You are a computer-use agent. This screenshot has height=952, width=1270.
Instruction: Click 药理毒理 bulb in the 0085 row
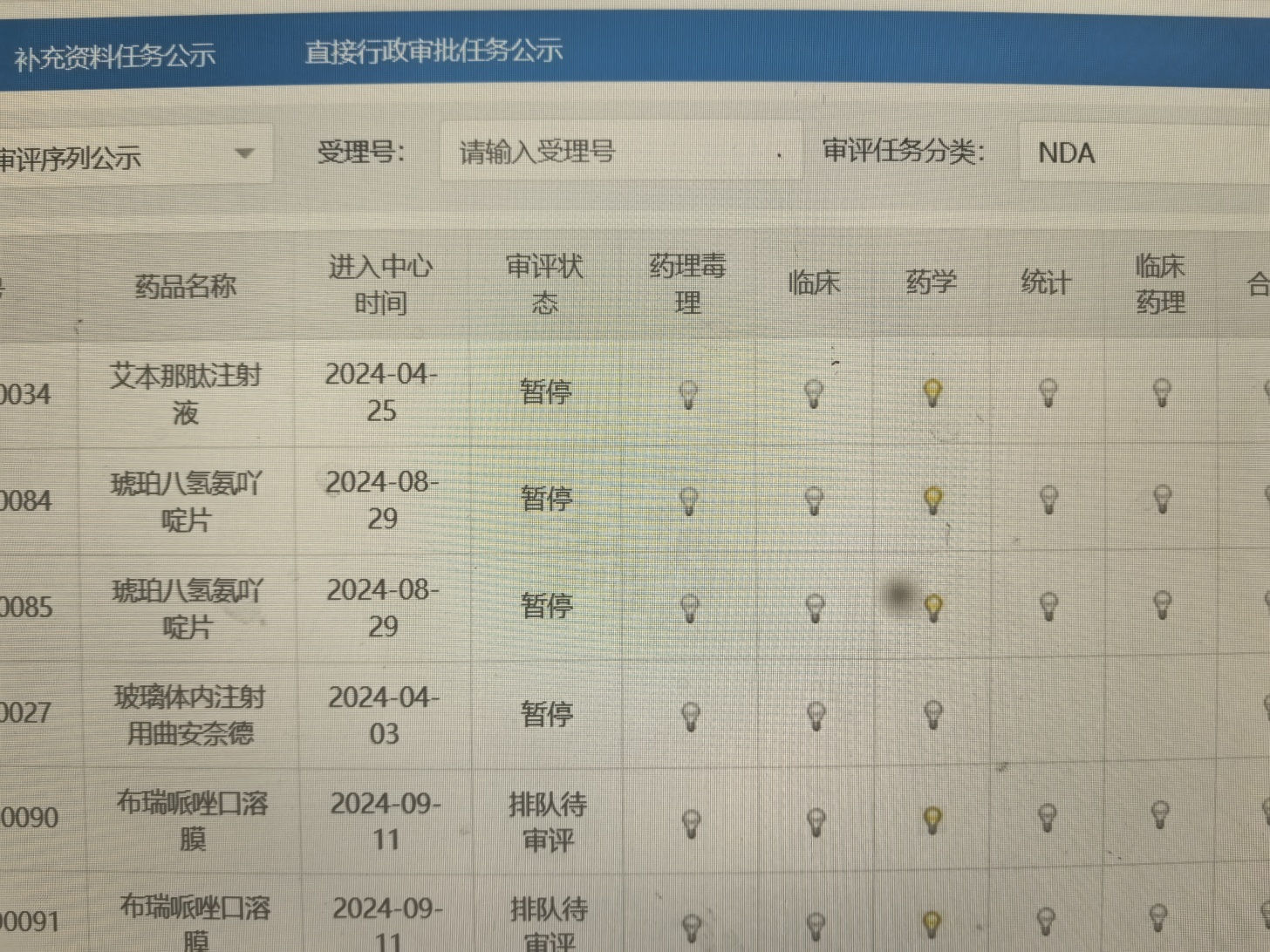689,608
